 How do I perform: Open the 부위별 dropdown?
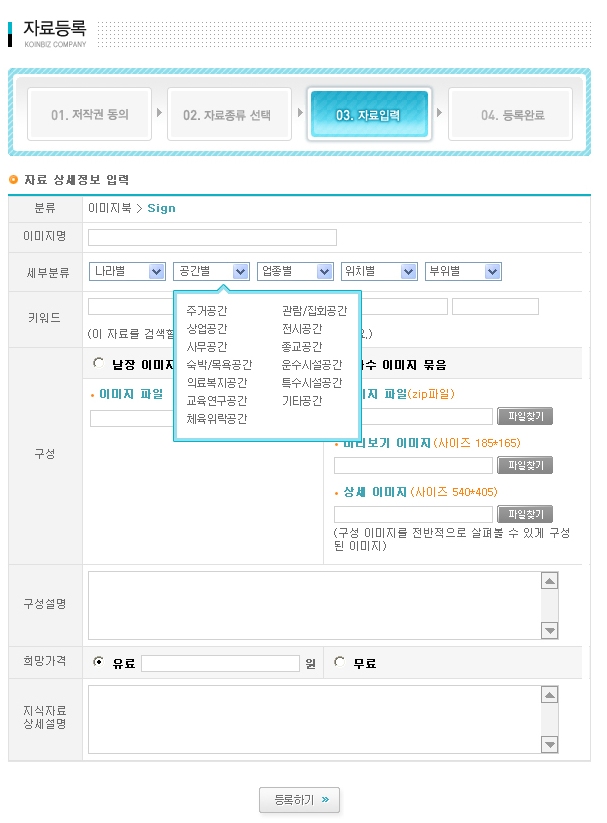(463, 271)
